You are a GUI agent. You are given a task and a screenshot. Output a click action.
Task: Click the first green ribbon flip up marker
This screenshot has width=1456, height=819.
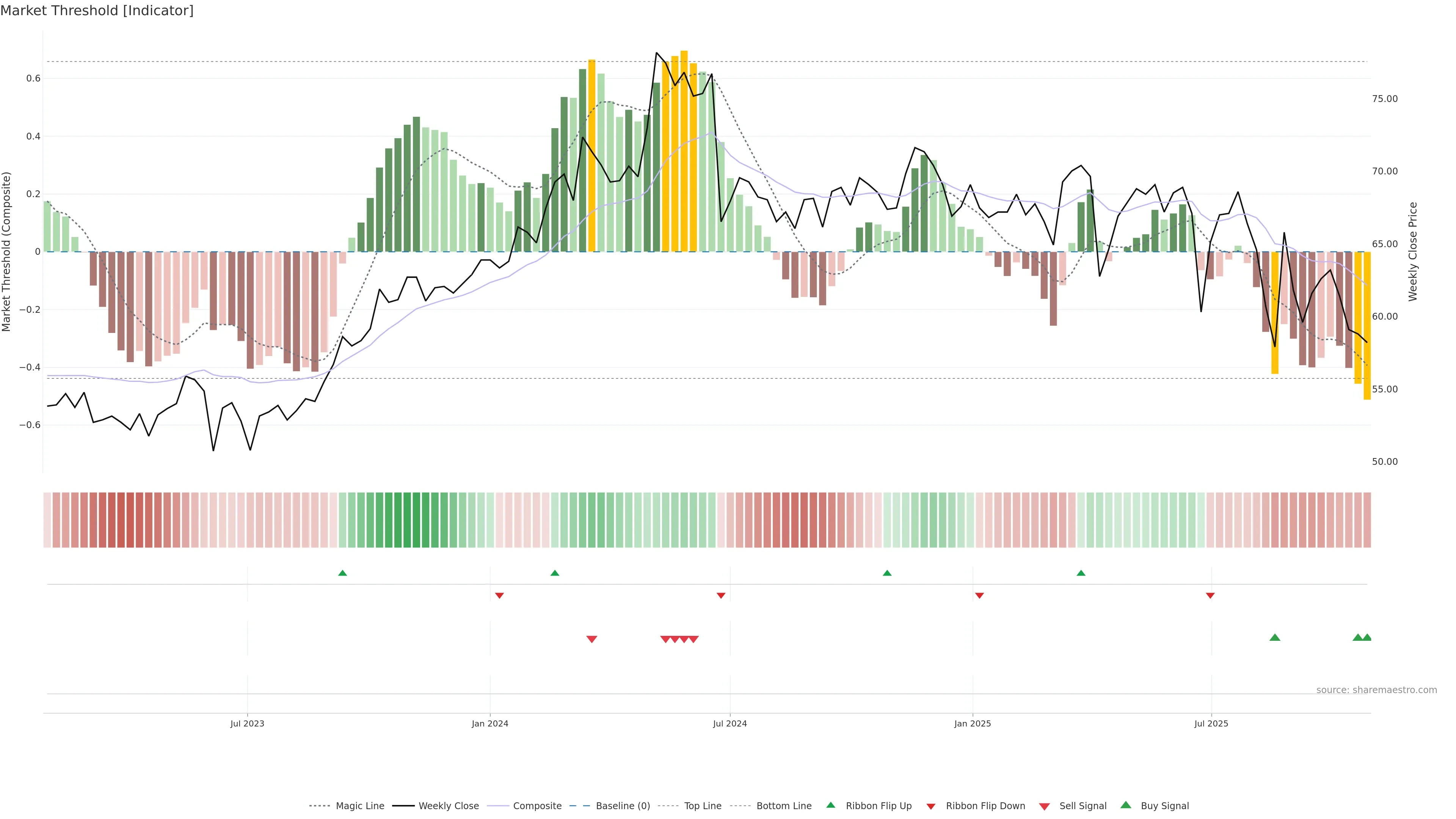(x=342, y=573)
